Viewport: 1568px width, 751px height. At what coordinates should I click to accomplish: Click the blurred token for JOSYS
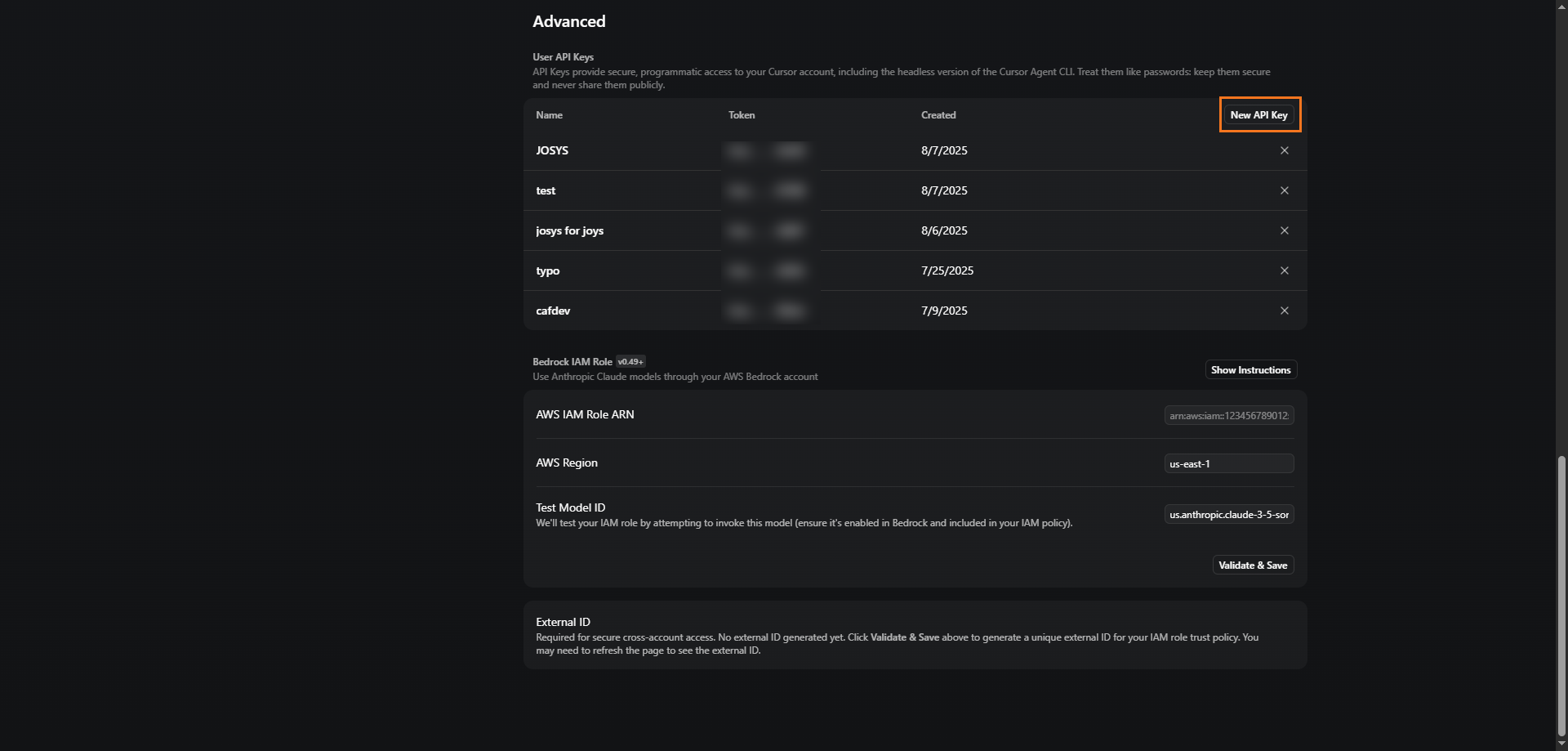[x=767, y=150]
